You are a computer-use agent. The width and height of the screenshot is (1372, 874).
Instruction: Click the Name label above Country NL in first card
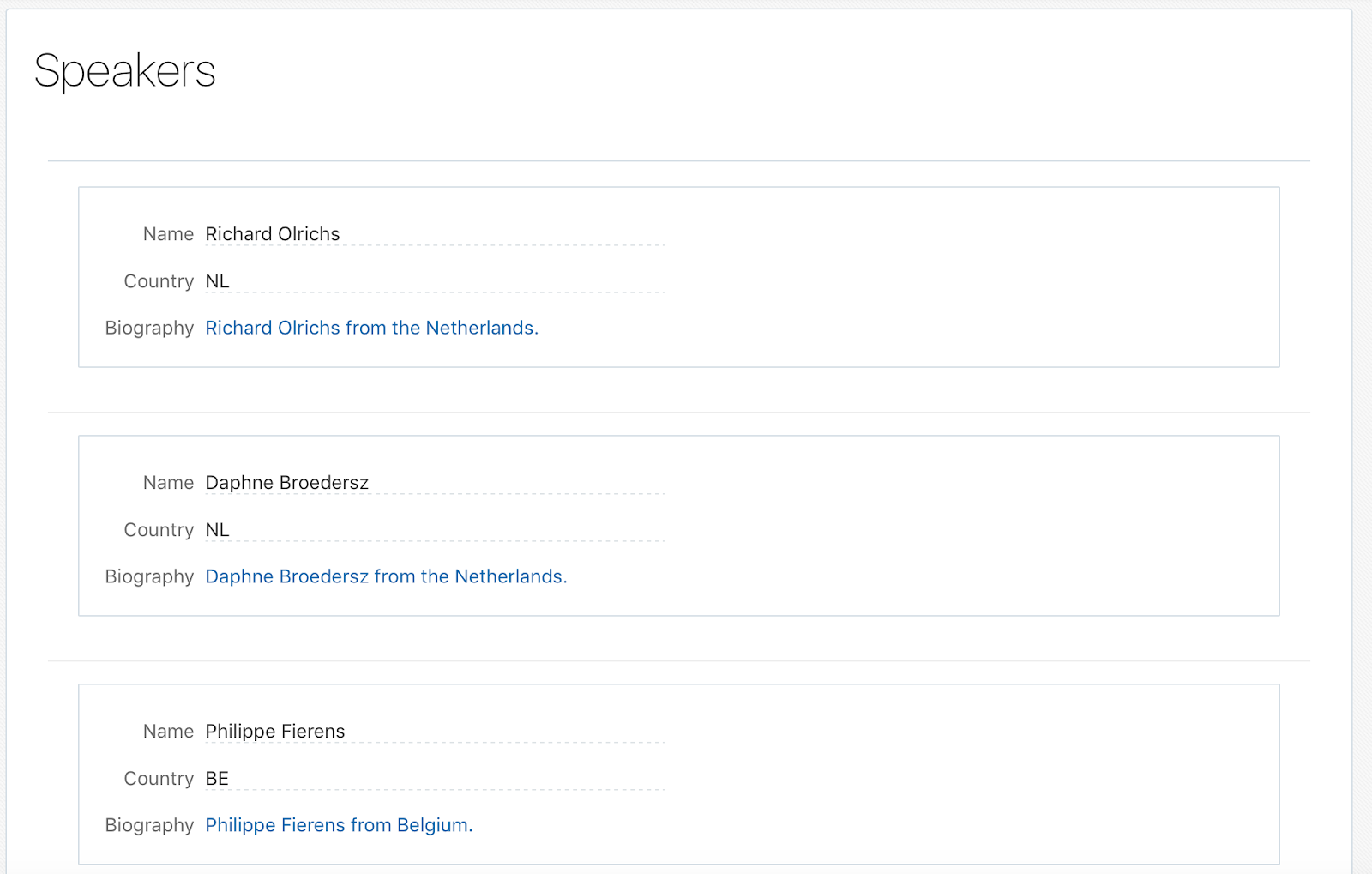click(168, 234)
